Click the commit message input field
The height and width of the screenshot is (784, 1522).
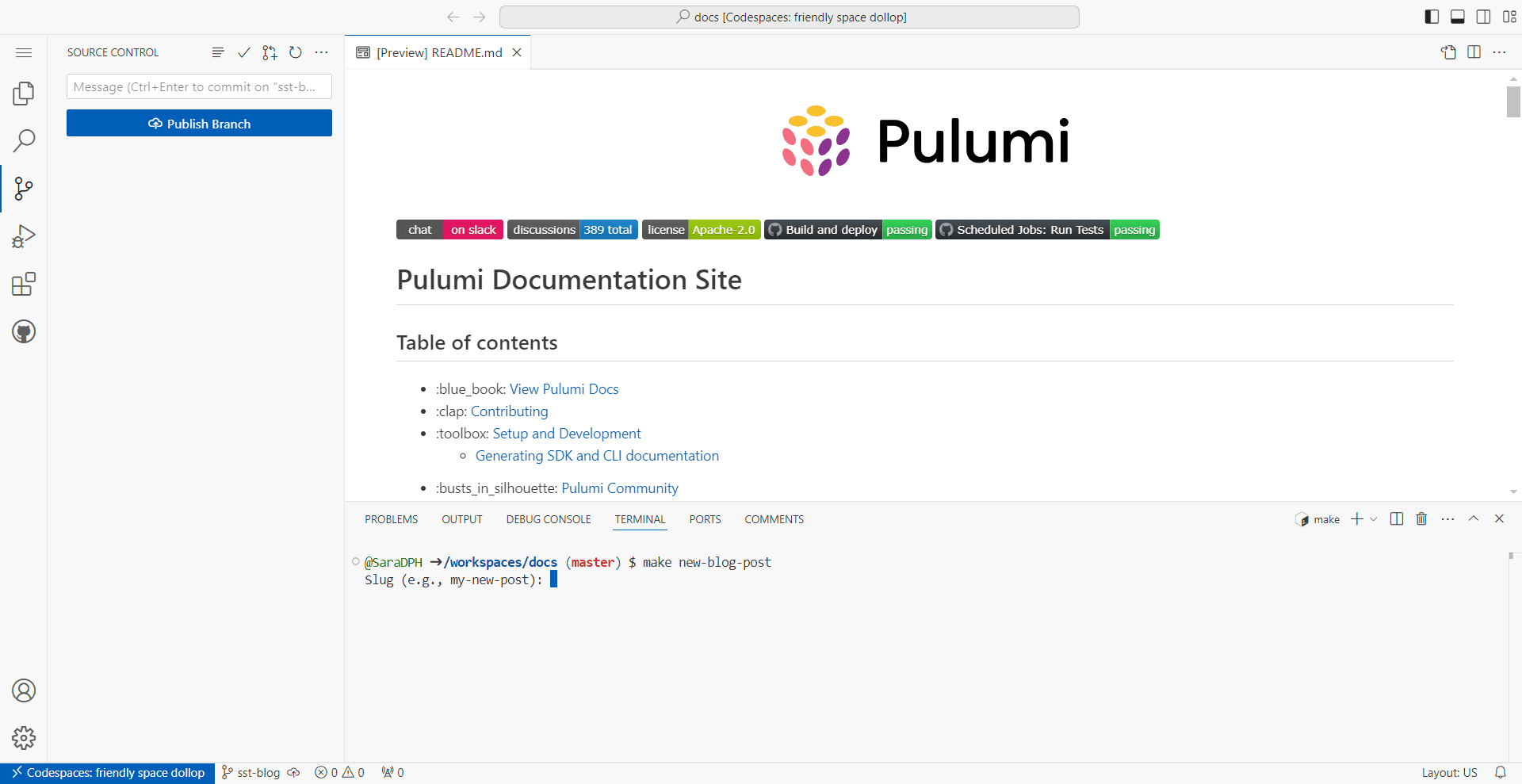(199, 86)
